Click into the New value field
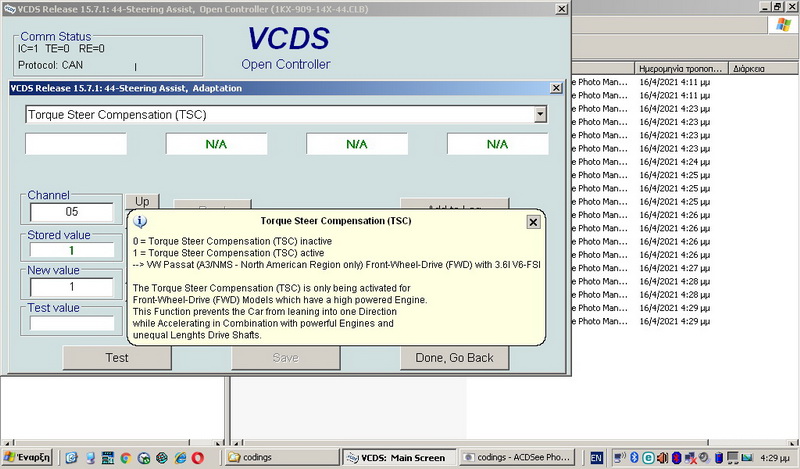Image resolution: width=800 pixels, height=469 pixels. click(72, 287)
